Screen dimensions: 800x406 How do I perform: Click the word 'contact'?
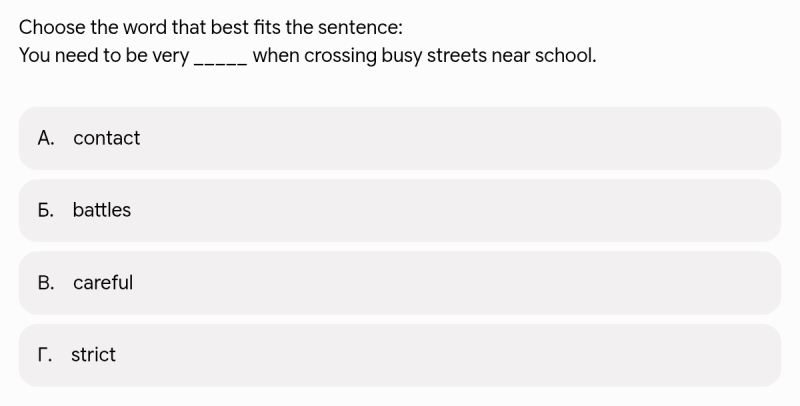click(107, 138)
